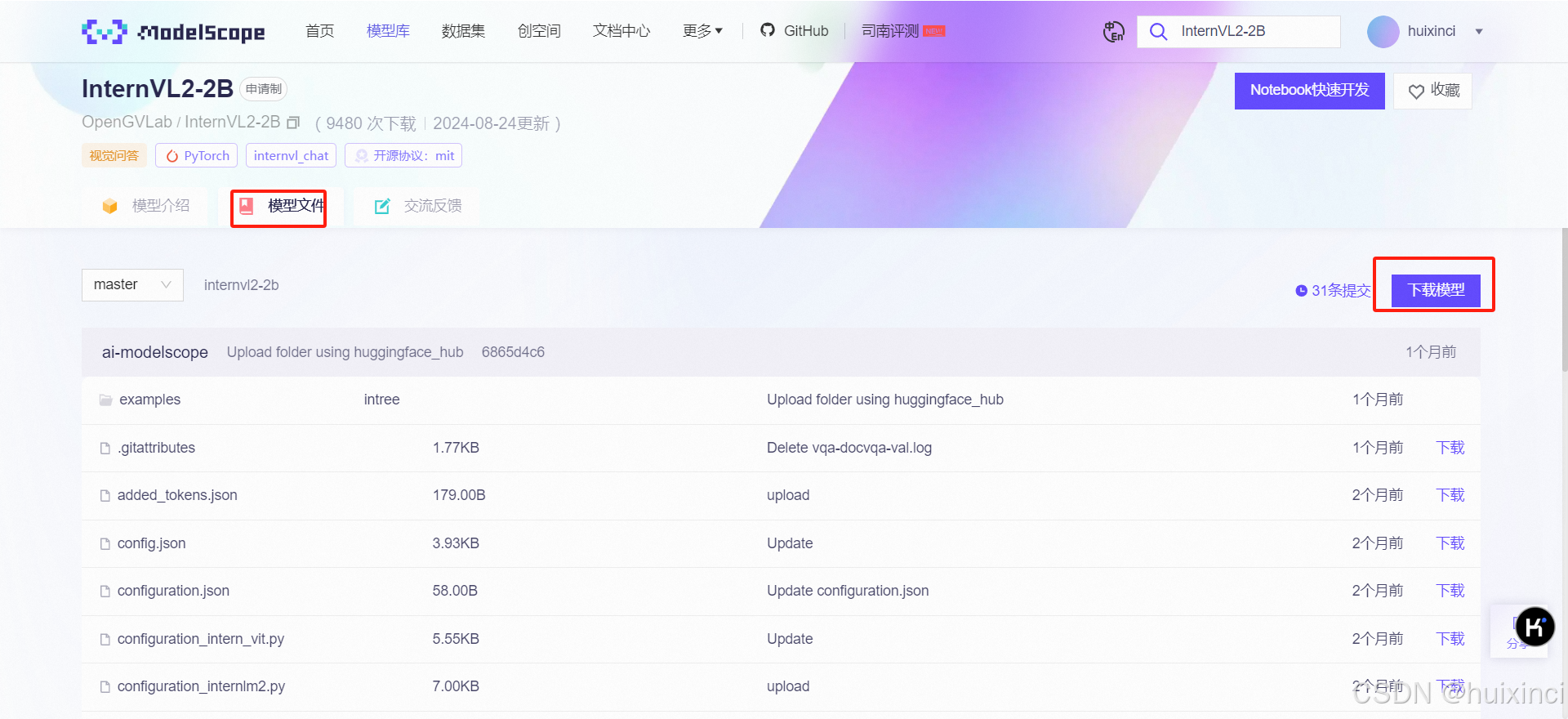1568x719 pixels.
Task: Click the Notebook快速开发 button
Action: point(1309,90)
